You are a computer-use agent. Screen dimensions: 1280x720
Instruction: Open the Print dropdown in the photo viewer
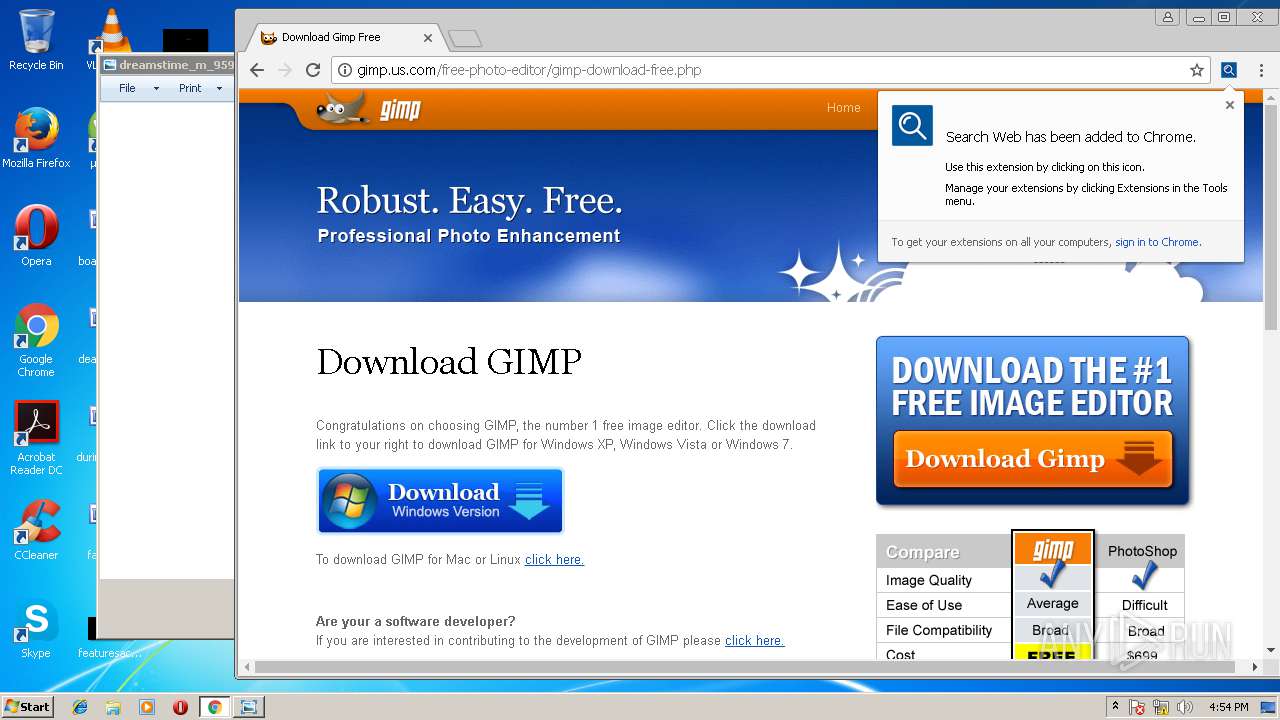tap(200, 88)
